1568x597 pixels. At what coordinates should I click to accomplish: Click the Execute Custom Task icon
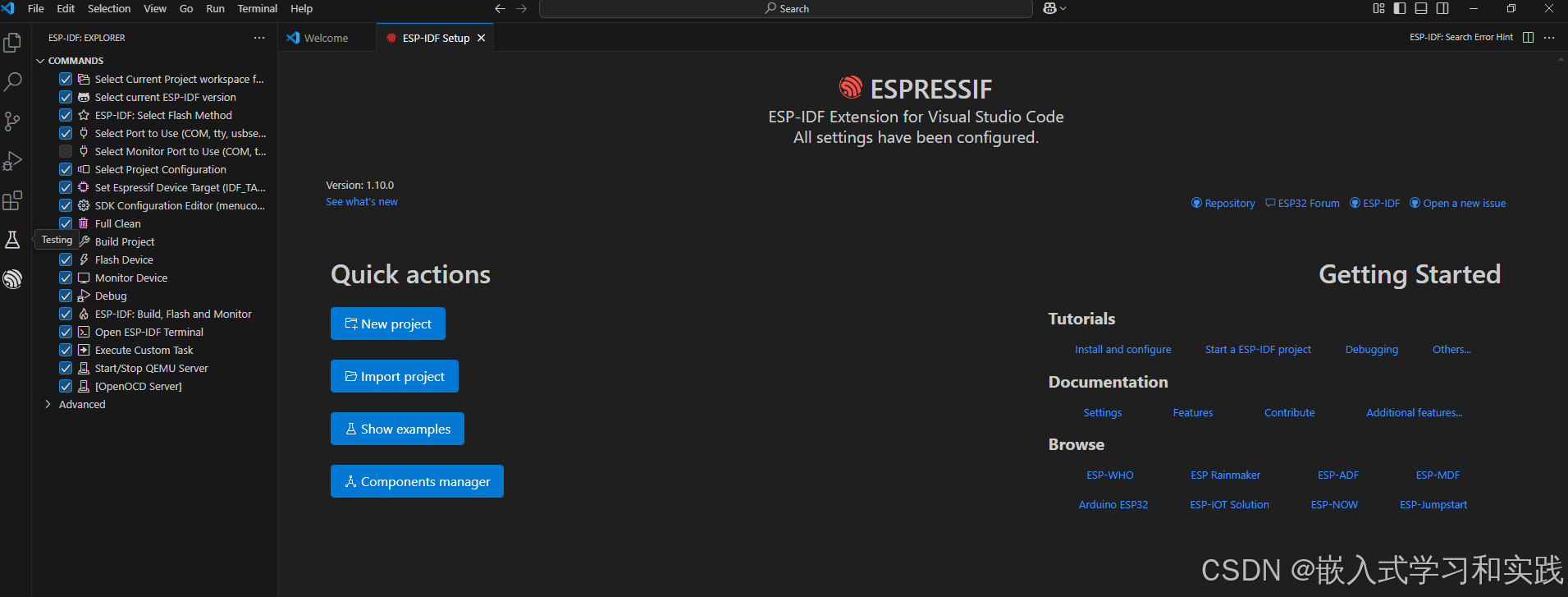[x=84, y=350]
